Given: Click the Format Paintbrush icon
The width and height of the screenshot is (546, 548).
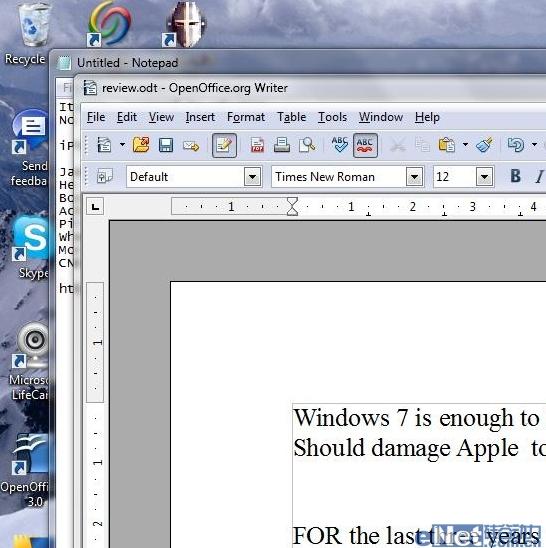Looking at the screenshot, I should [x=484, y=145].
